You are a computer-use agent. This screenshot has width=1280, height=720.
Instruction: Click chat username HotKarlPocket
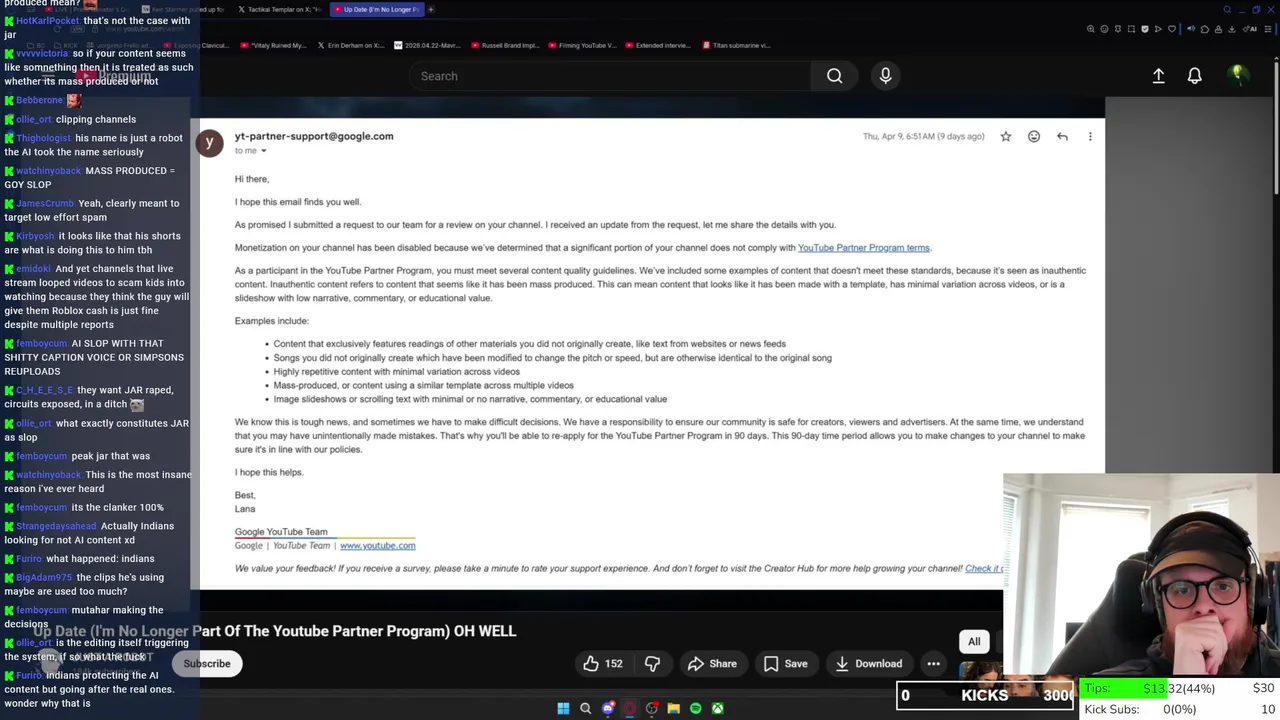click(47, 21)
